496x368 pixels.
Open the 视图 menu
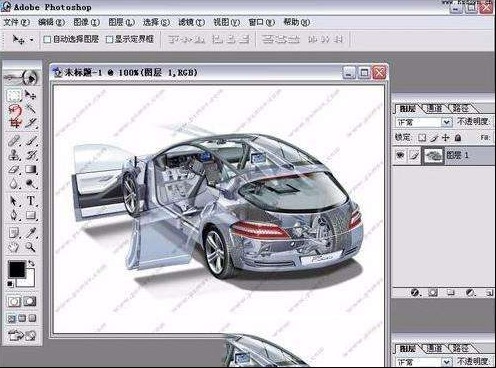click(226, 22)
